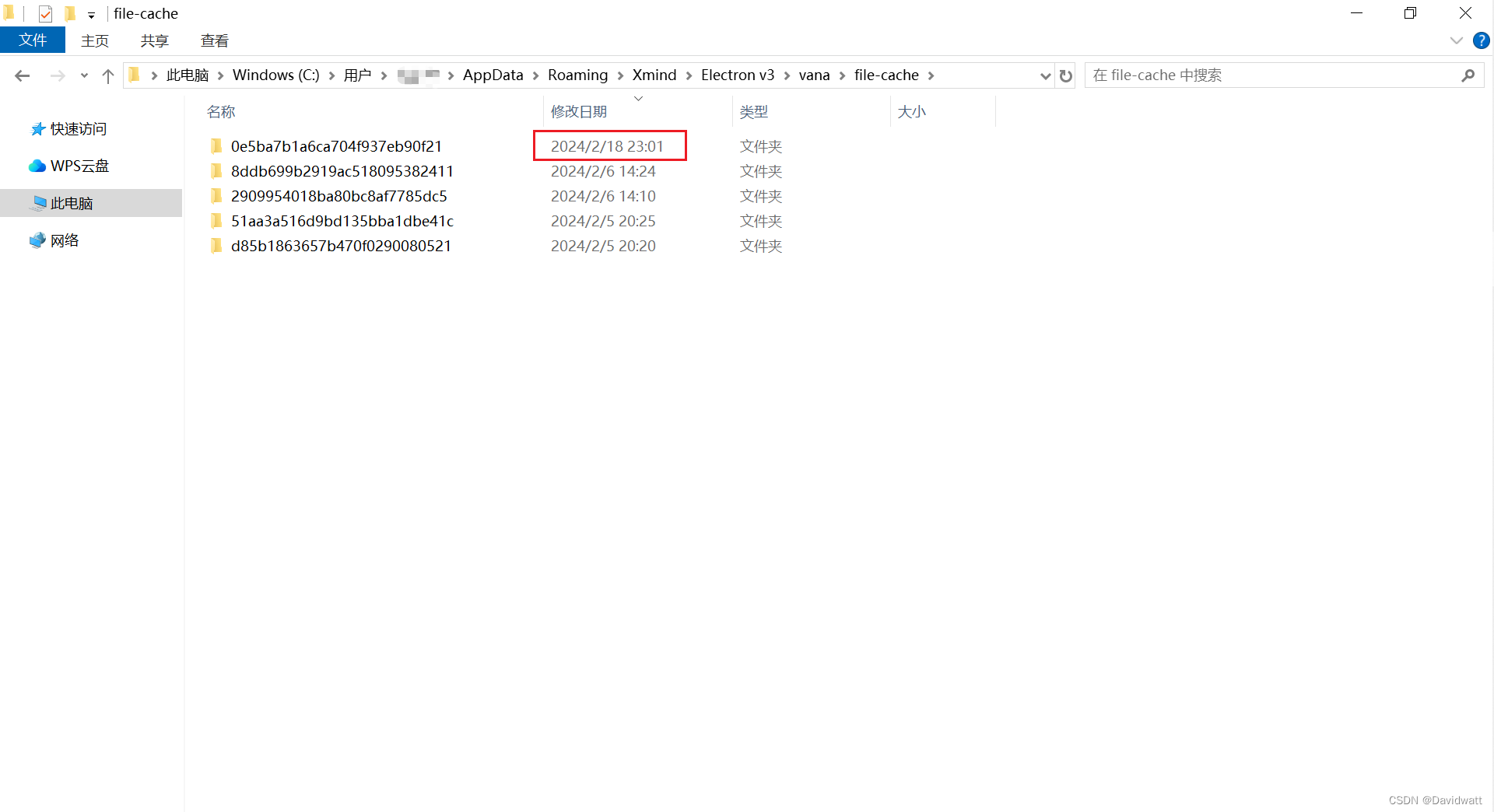Click Electron v3 in the address breadcrumb

pos(738,75)
